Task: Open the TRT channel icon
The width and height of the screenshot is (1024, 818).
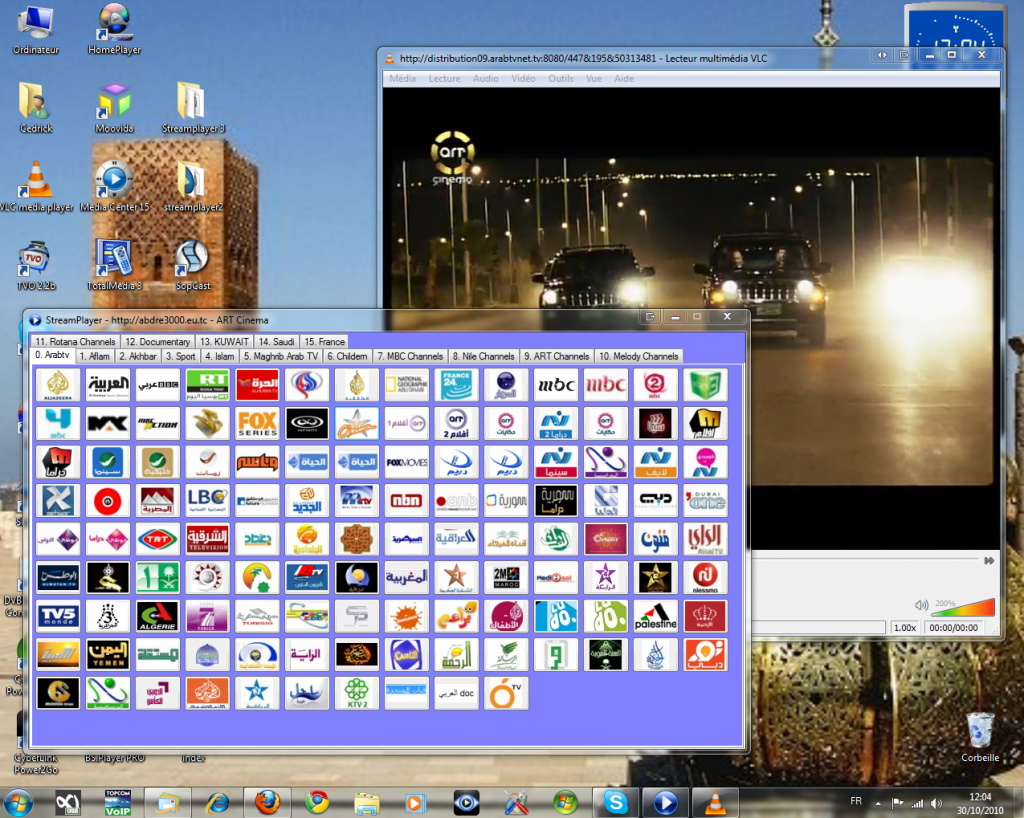Action: (x=158, y=539)
